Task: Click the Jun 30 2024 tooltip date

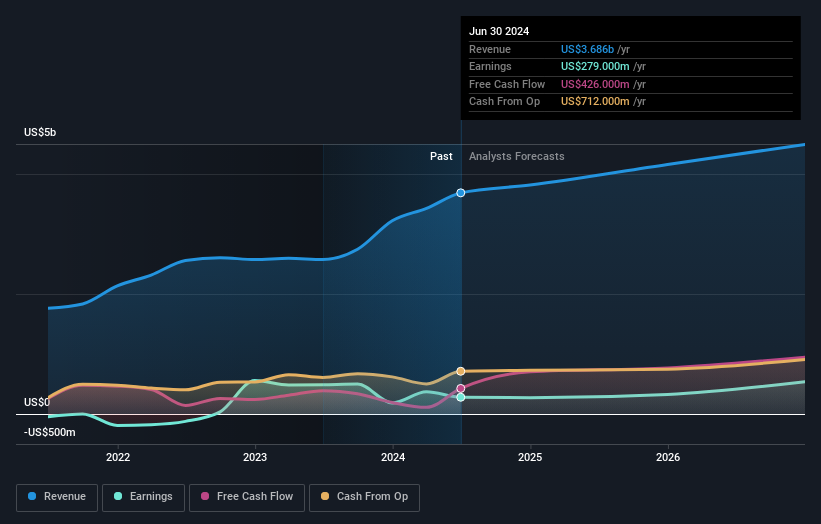Action: point(499,31)
